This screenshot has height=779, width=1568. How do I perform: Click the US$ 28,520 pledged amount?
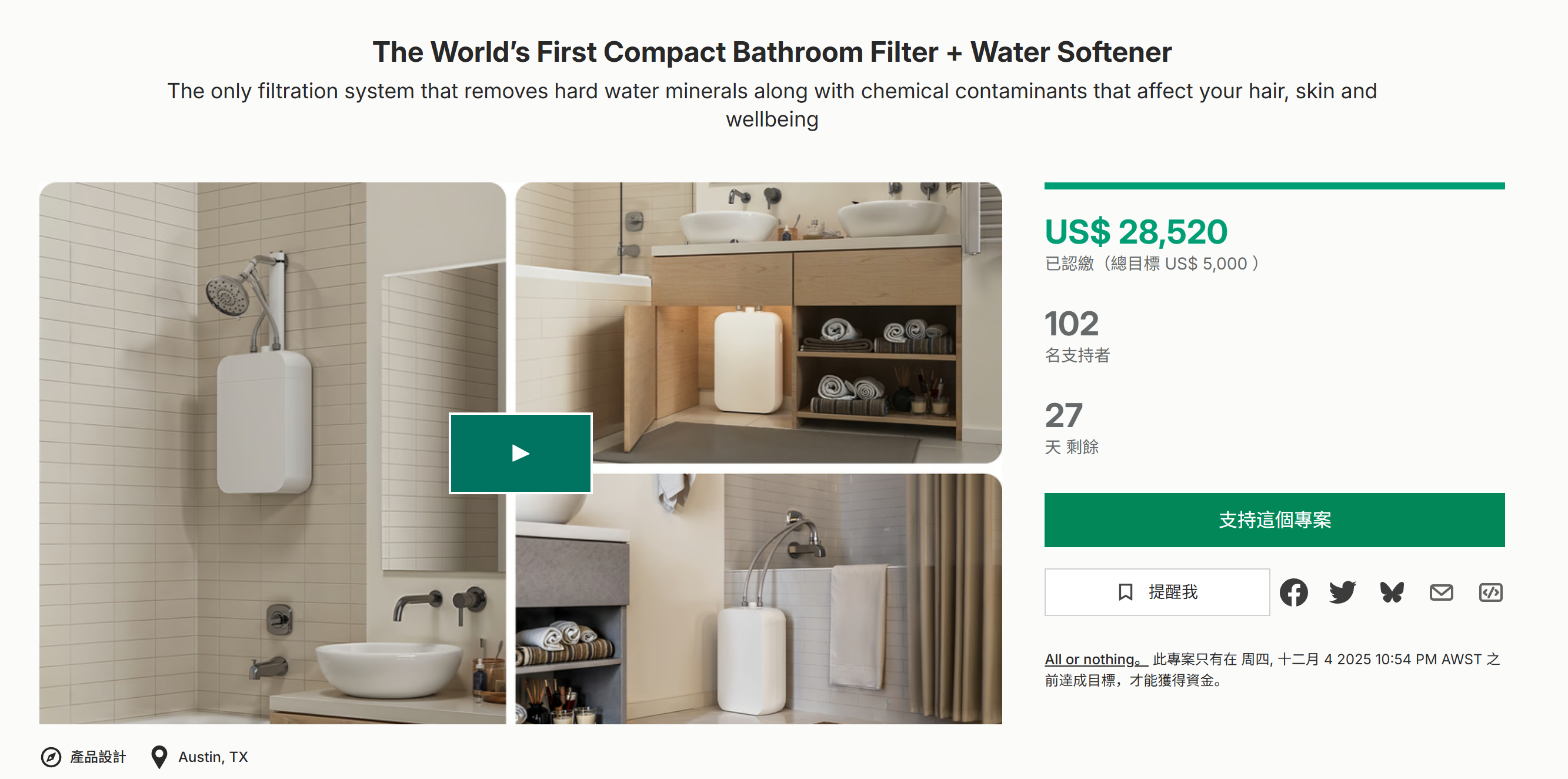1136,232
